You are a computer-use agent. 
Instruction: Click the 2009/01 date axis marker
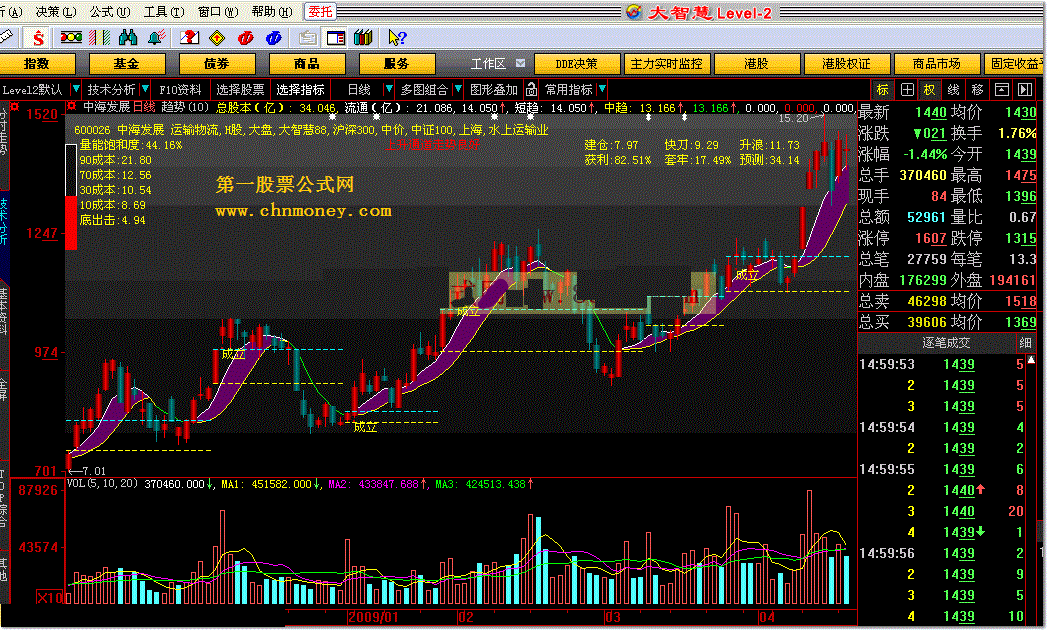tap(373, 617)
